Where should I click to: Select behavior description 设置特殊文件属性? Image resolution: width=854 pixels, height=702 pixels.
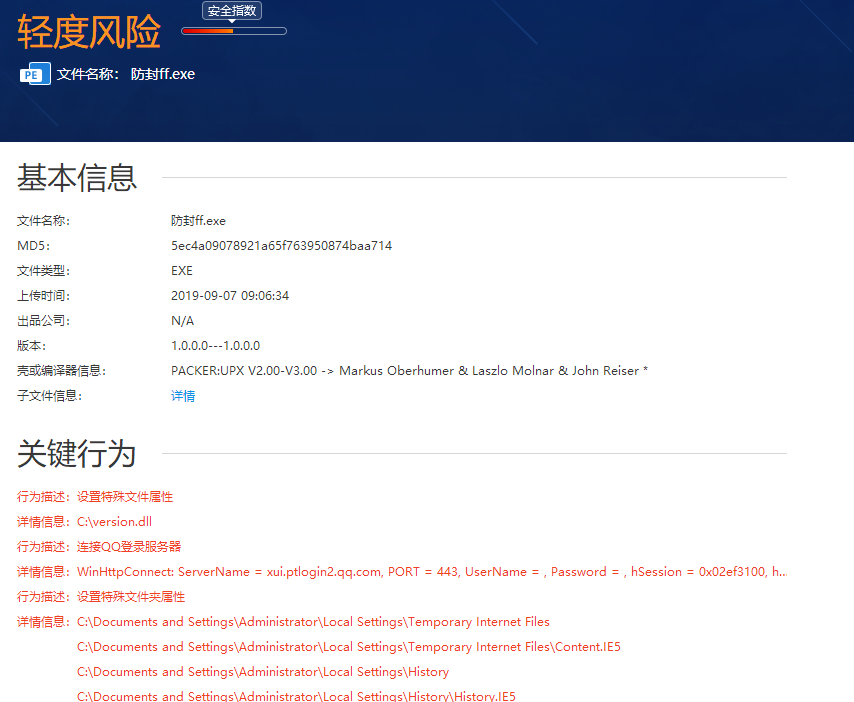[125, 497]
